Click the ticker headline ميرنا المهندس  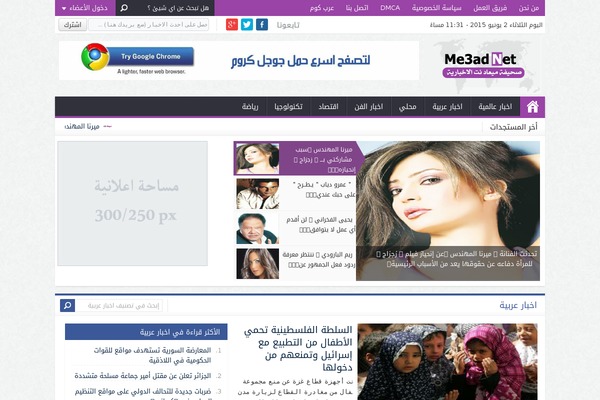[82, 126]
